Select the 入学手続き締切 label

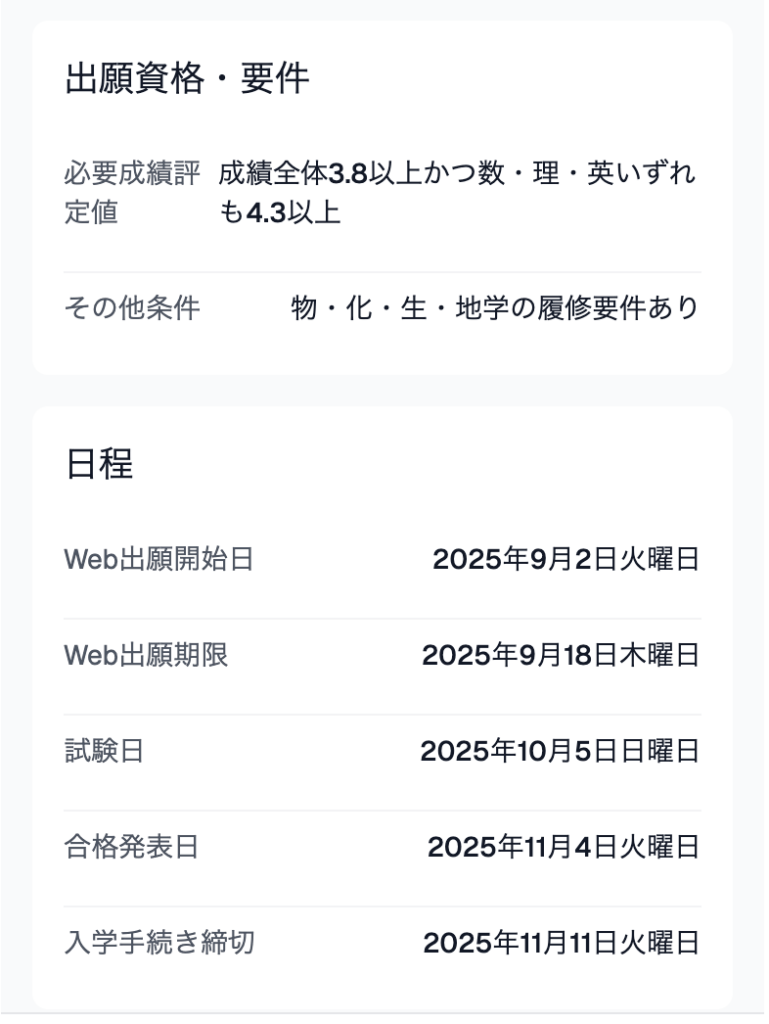click(159, 944)
